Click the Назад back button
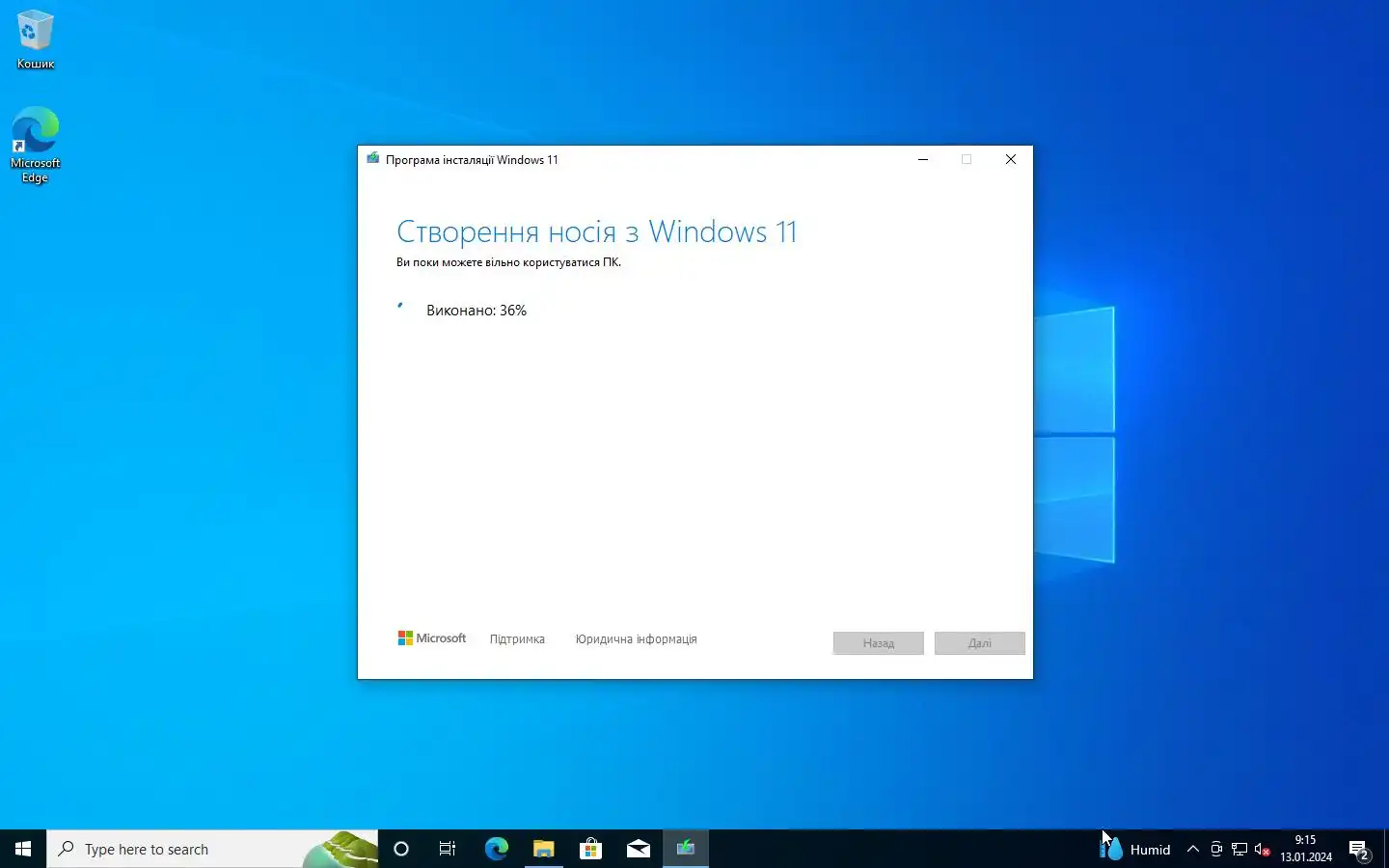 pyautogui.click(x=878, y=643)
